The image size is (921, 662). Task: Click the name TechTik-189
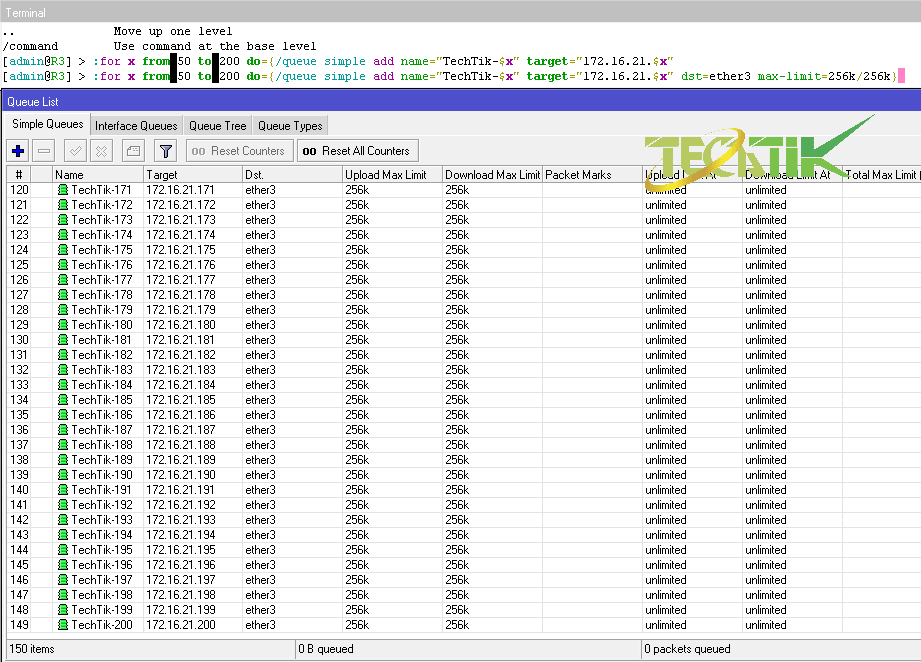click(x=102, y=459)
